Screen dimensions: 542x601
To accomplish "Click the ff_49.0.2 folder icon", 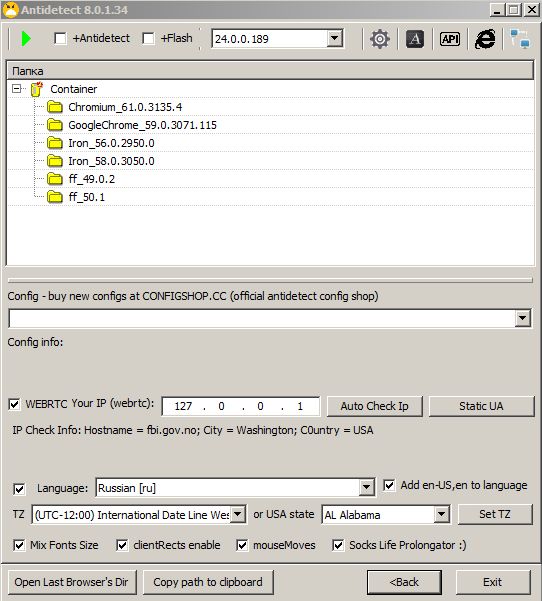I will click(x=55, y=179).
